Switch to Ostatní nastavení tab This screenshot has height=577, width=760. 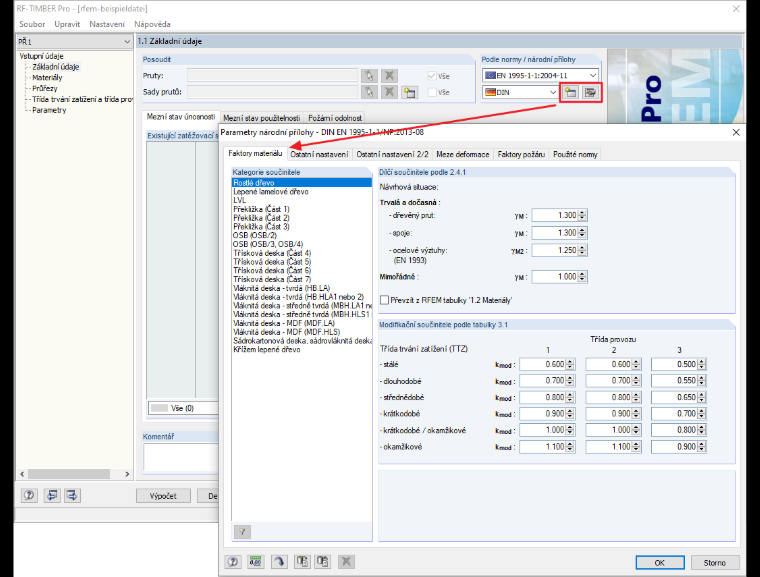click(x=319, y=154)
